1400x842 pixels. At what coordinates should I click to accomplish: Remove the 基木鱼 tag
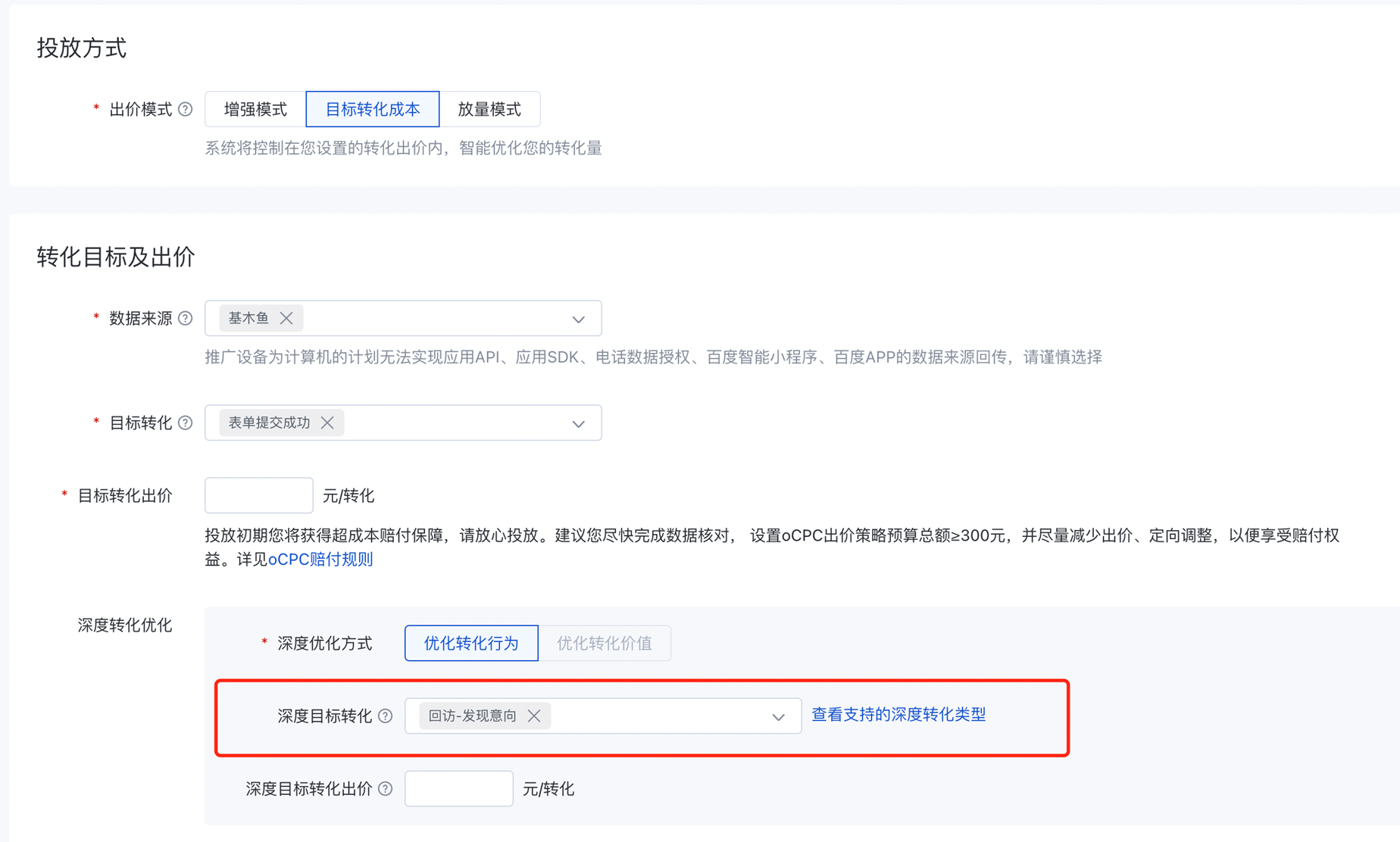286,319
